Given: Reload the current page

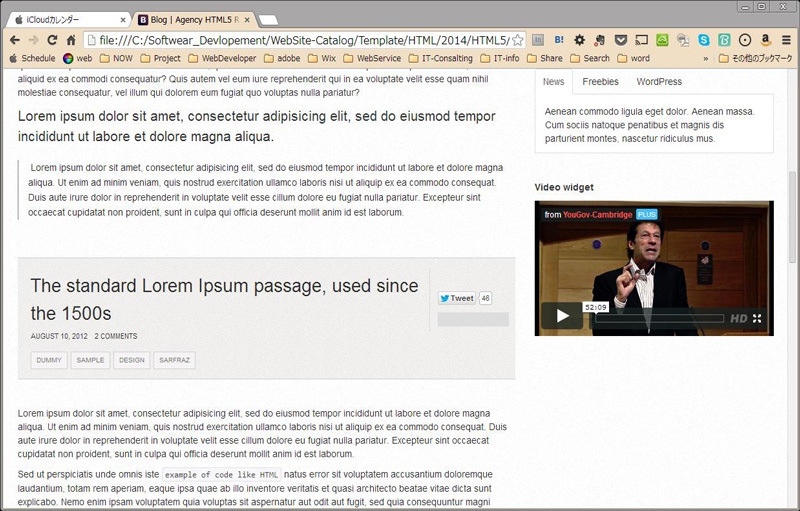Looking at the screenshot, I should tap(52, 40).
